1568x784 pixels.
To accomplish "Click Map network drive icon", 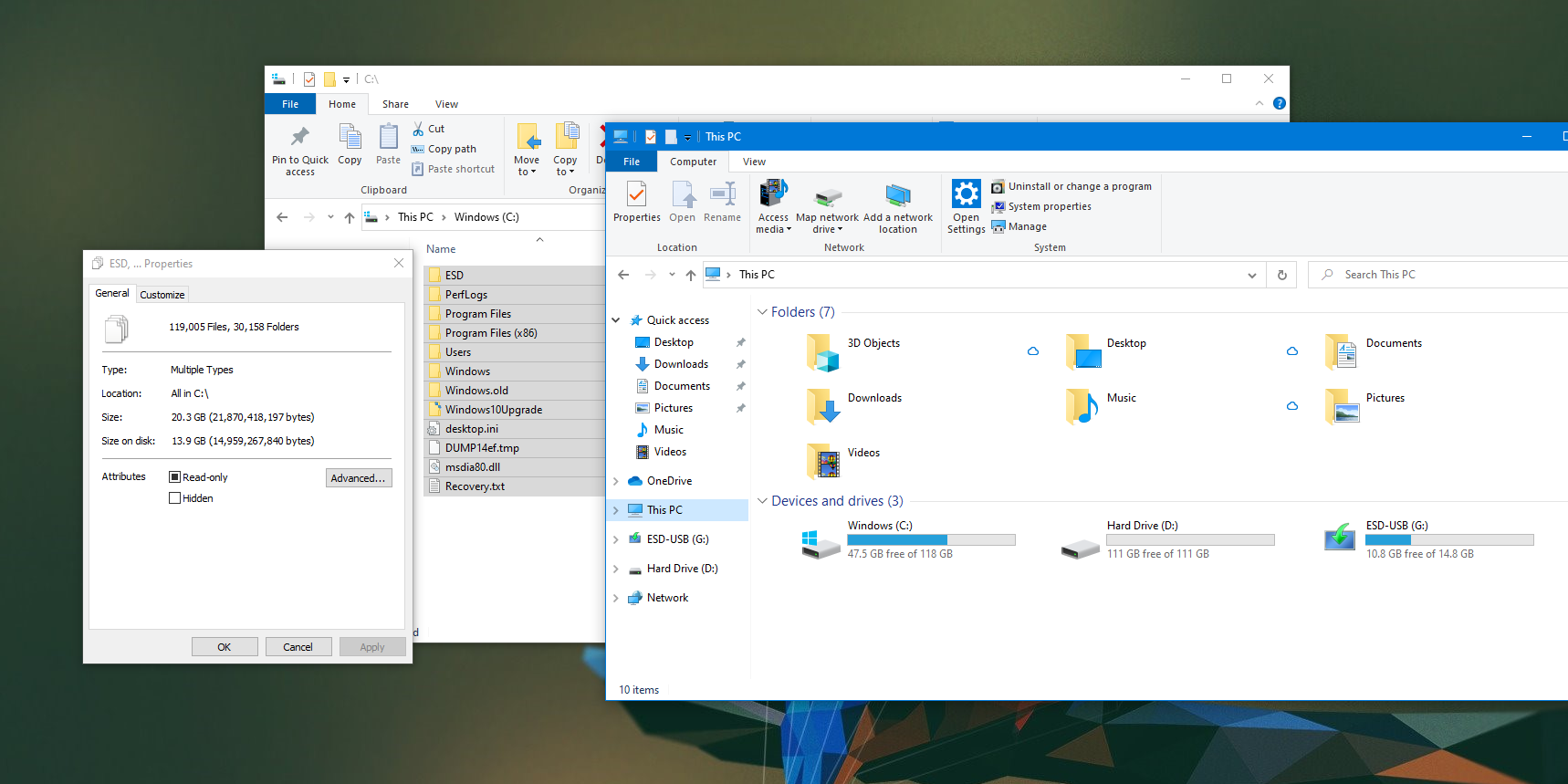I will point(828,198).
